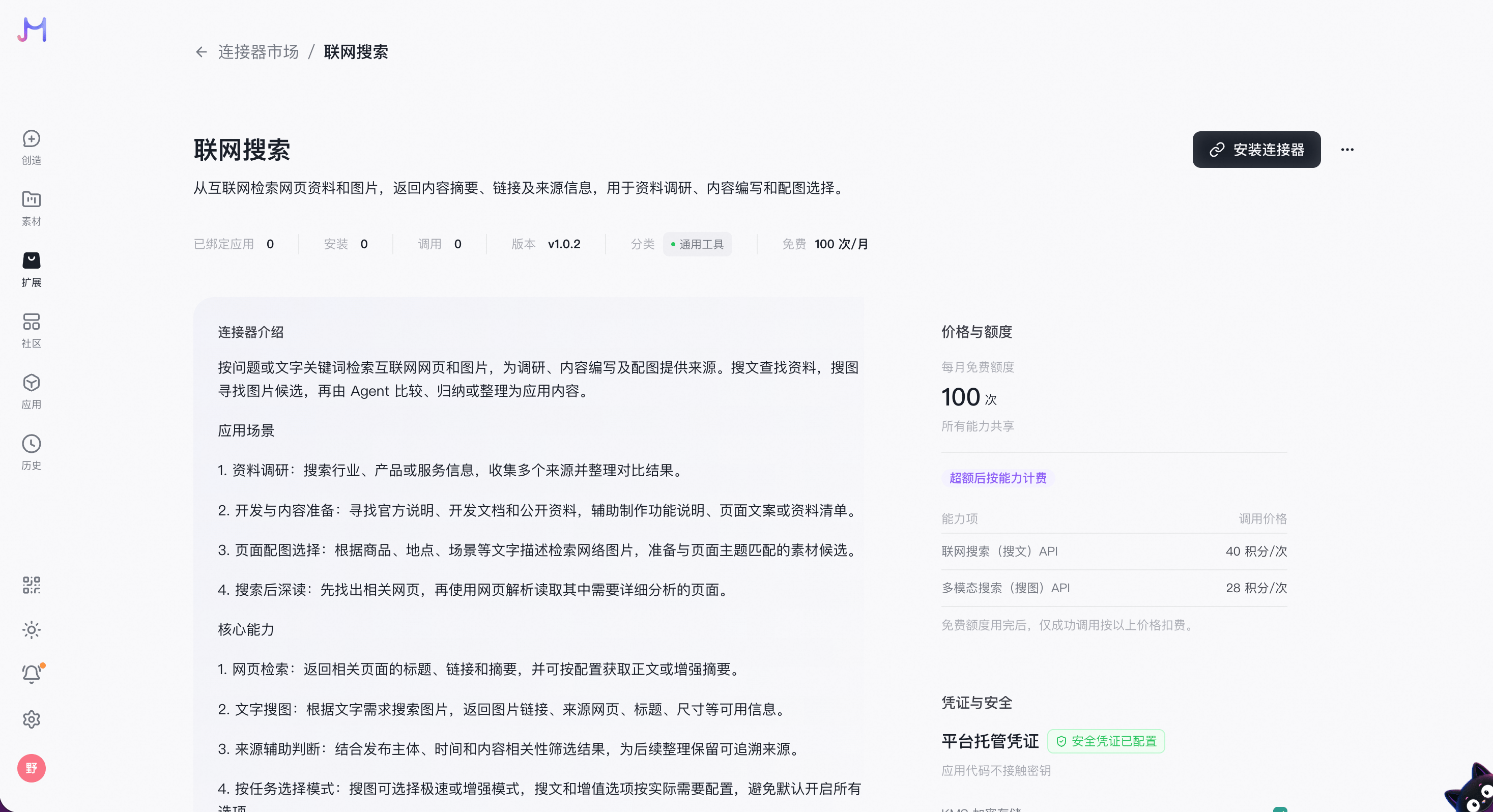The image size is (1493, 812).
Task: Open settings gear in sidebar
Action: tap(32, 719)
